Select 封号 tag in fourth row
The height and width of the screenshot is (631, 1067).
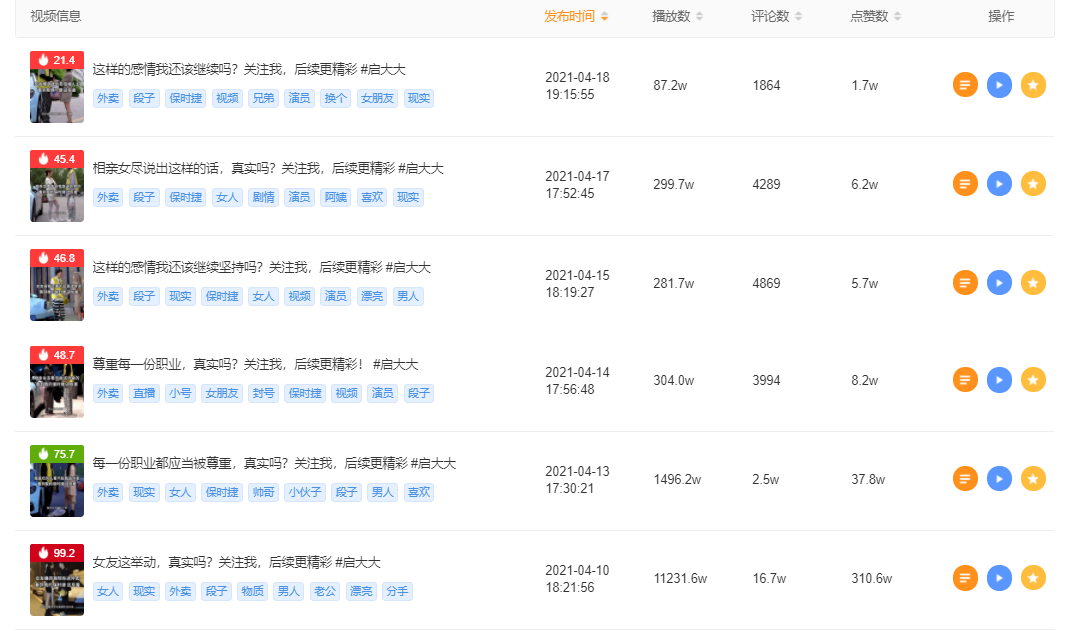263,393
